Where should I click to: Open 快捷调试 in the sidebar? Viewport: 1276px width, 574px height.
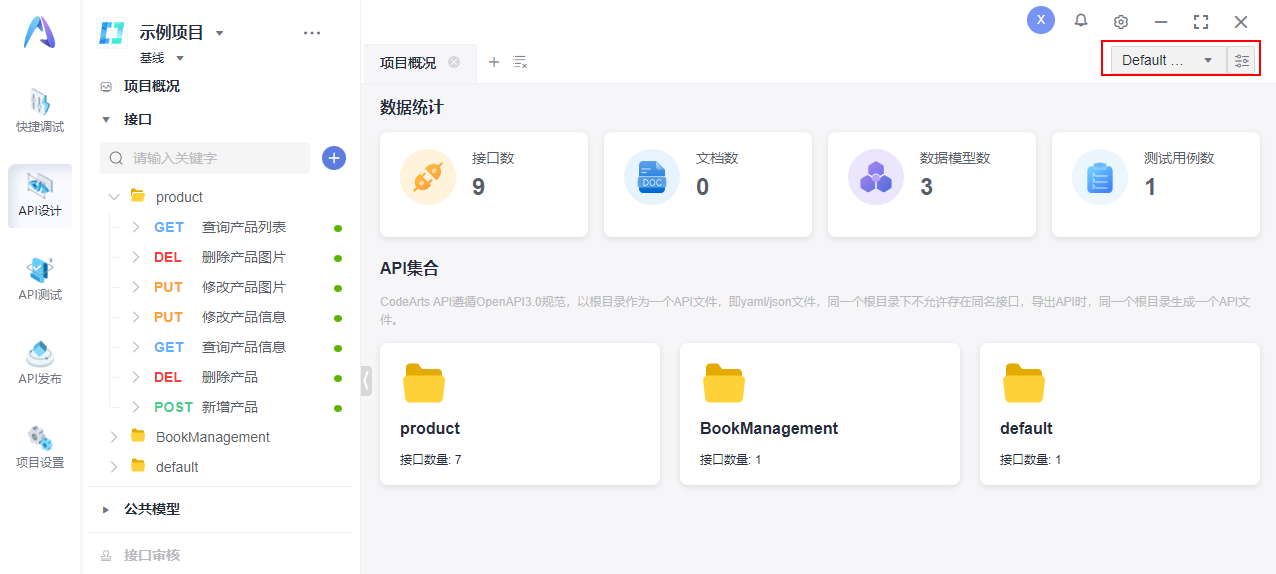point(40,111)
